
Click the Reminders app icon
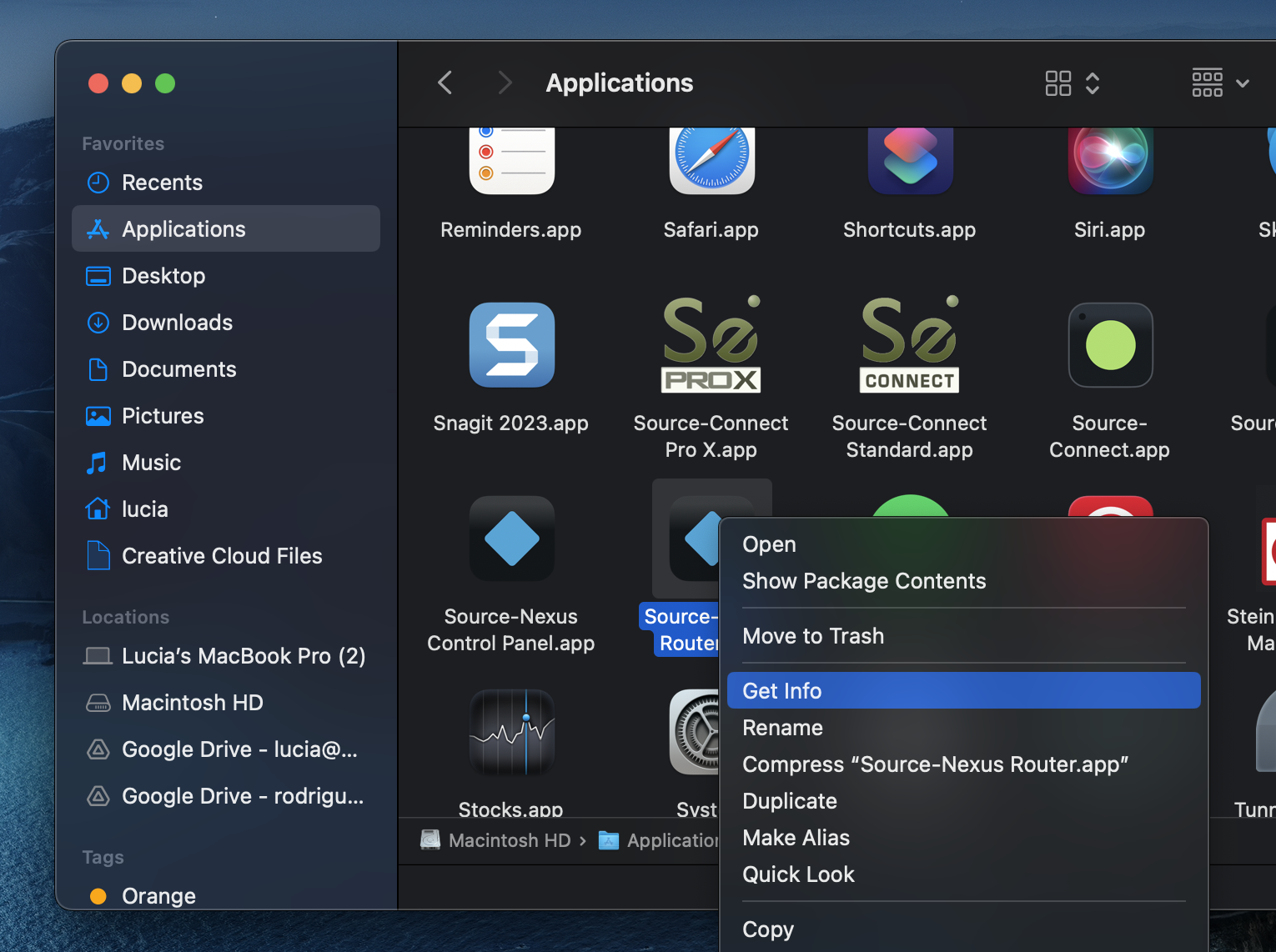pyautogui.click(x=511, y=158)
